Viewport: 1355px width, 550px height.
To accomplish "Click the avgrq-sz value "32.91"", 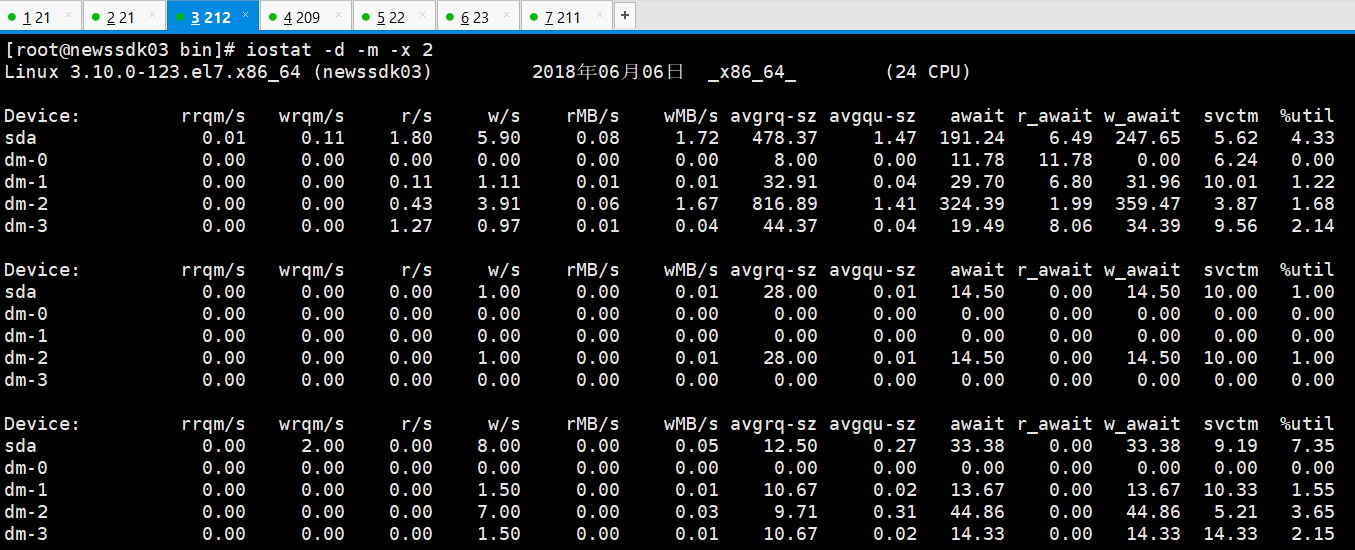I will (x=791, y=182).
